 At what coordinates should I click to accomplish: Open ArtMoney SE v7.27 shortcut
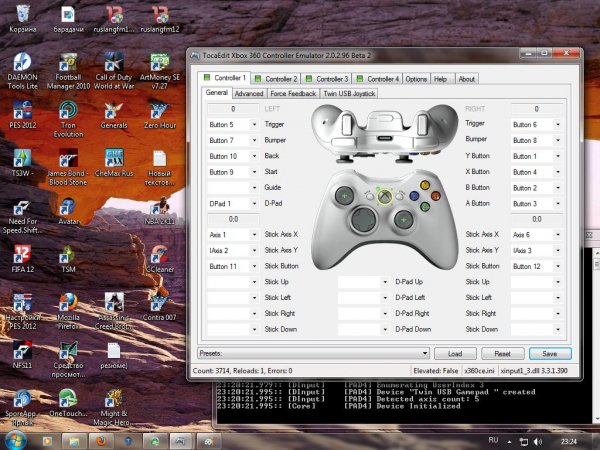pos(160,71)
